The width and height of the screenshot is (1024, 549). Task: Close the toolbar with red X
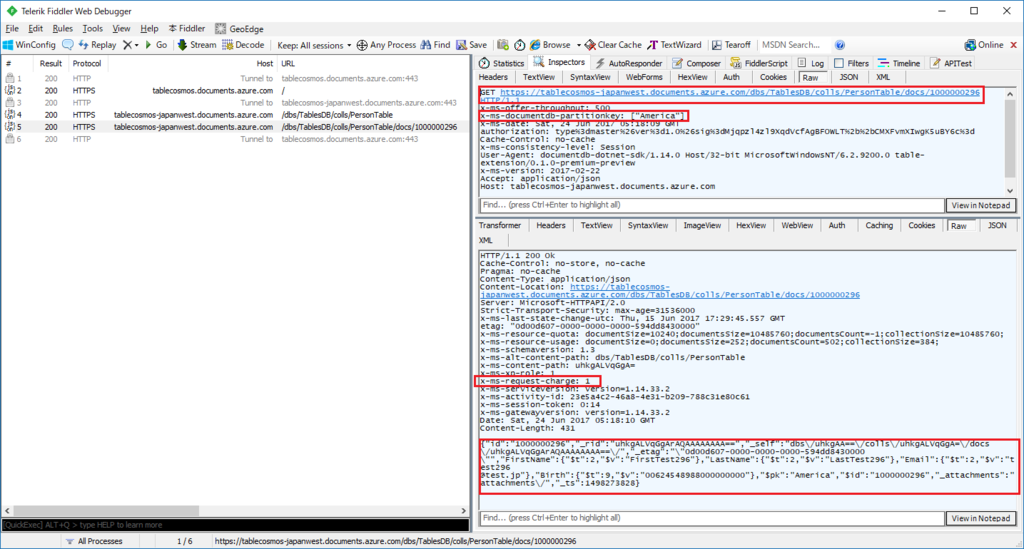click(1014, 45)
